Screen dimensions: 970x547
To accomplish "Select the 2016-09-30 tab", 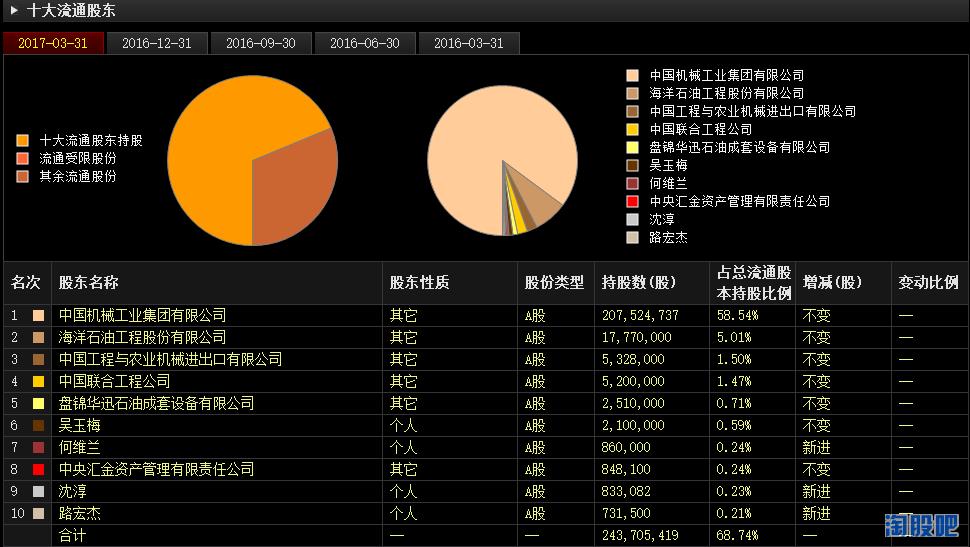I will 261,43.
